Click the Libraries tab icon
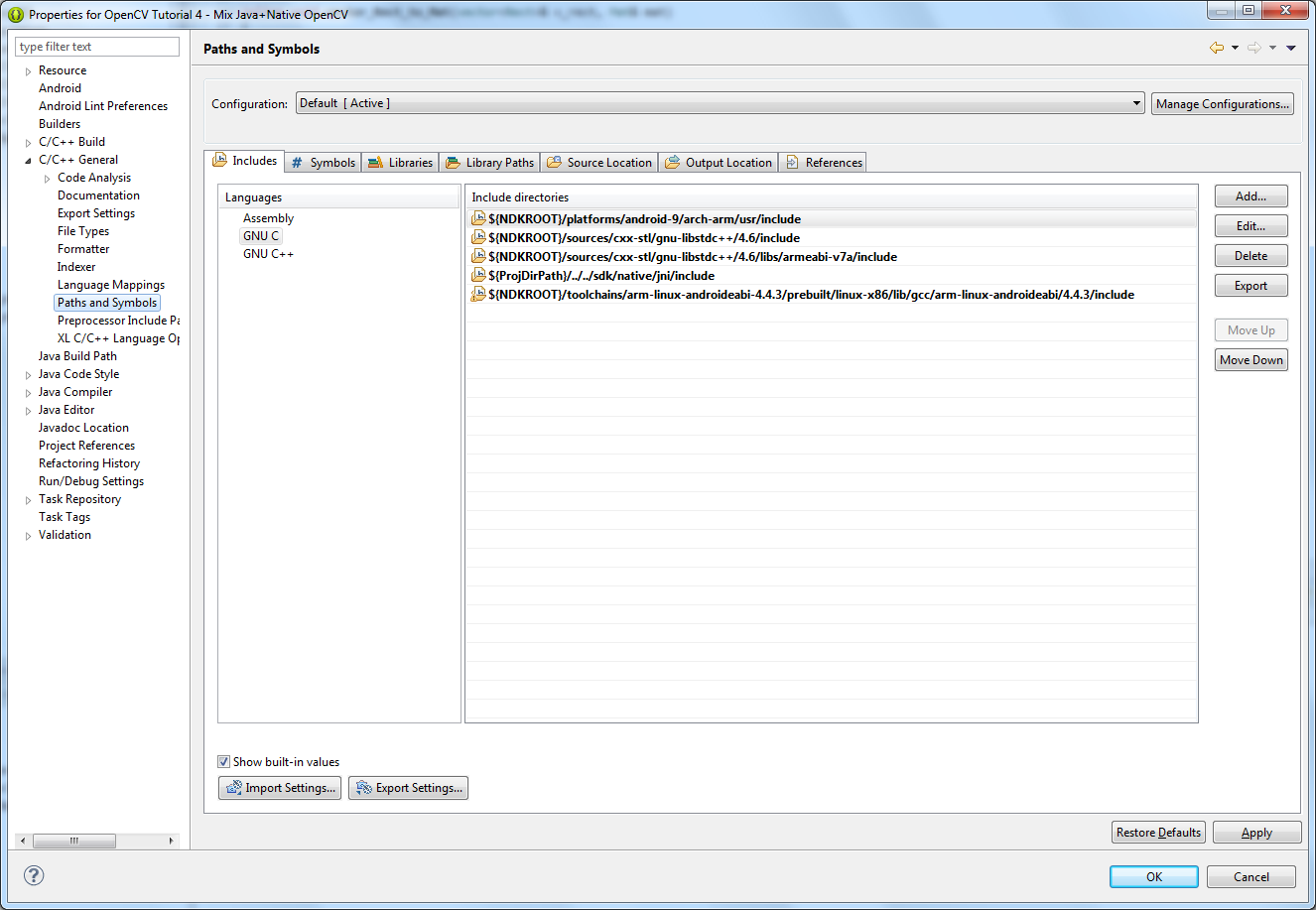This screenshot has height=910, width=1316. pos(375,163)
